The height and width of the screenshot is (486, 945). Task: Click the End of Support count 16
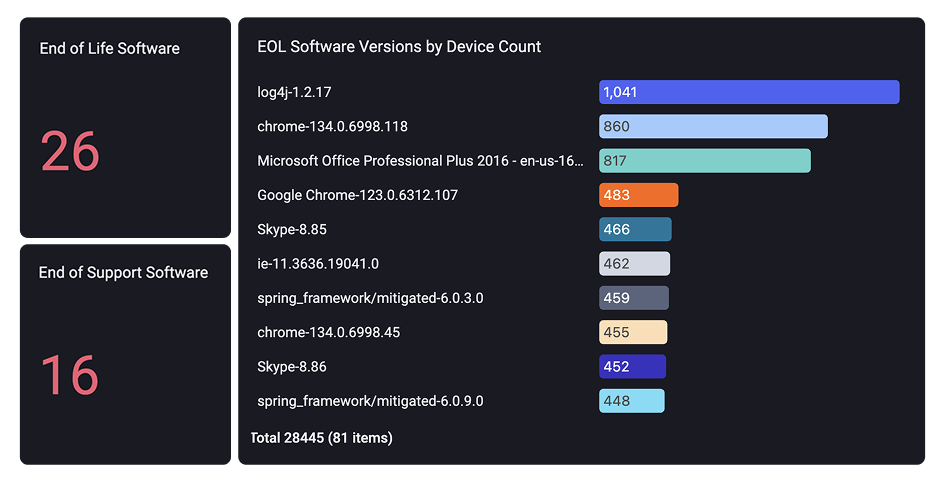(x=69, y=375)
